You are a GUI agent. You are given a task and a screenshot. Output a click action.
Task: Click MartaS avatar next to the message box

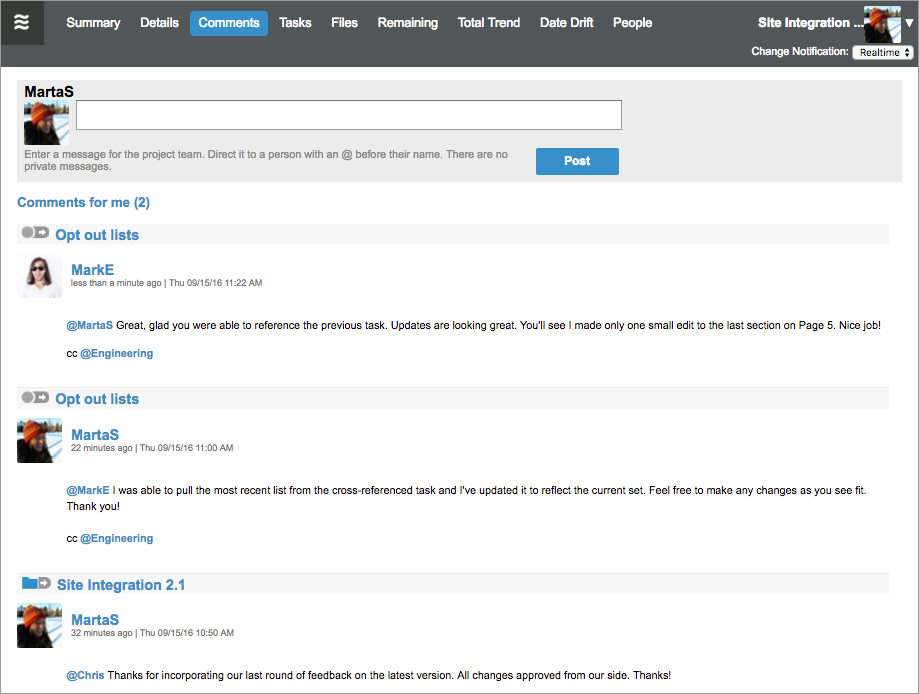point(46,123)
